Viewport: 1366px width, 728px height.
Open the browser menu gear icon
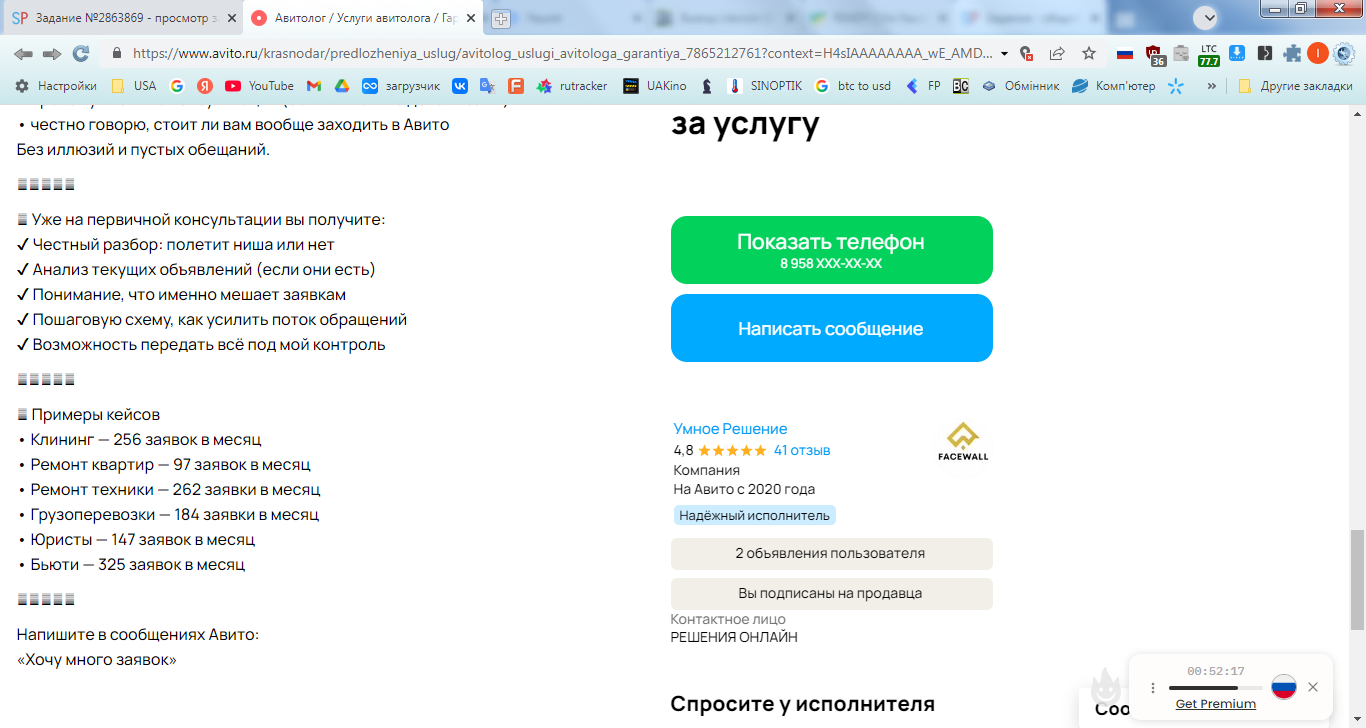[x=1343, y=54]
